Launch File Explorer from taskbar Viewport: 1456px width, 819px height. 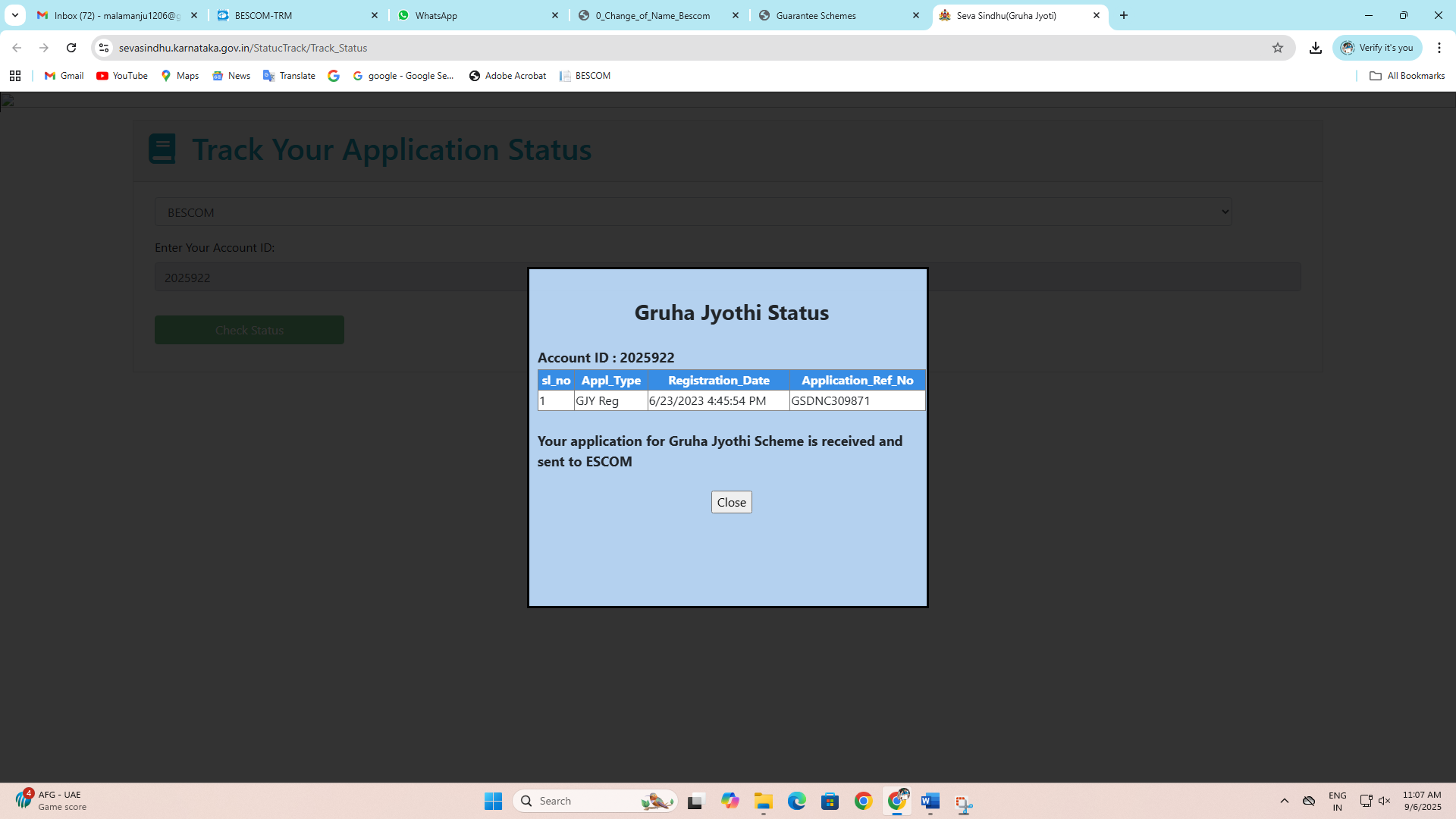pos(763,801)
